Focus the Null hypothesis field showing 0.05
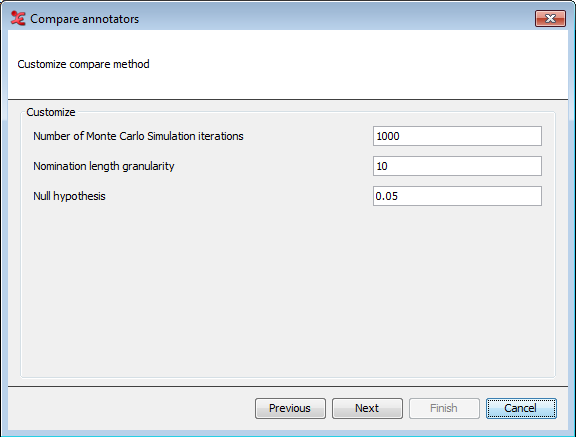This screenshot has height=437, width=576. 457,196
